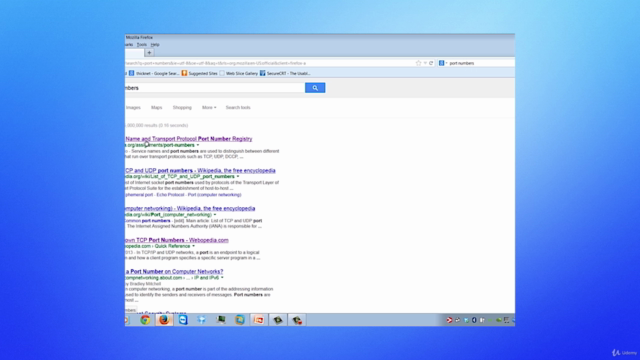640x360 pixels.
Task: Switch to Shopping results tab
Action: (182, 107)
